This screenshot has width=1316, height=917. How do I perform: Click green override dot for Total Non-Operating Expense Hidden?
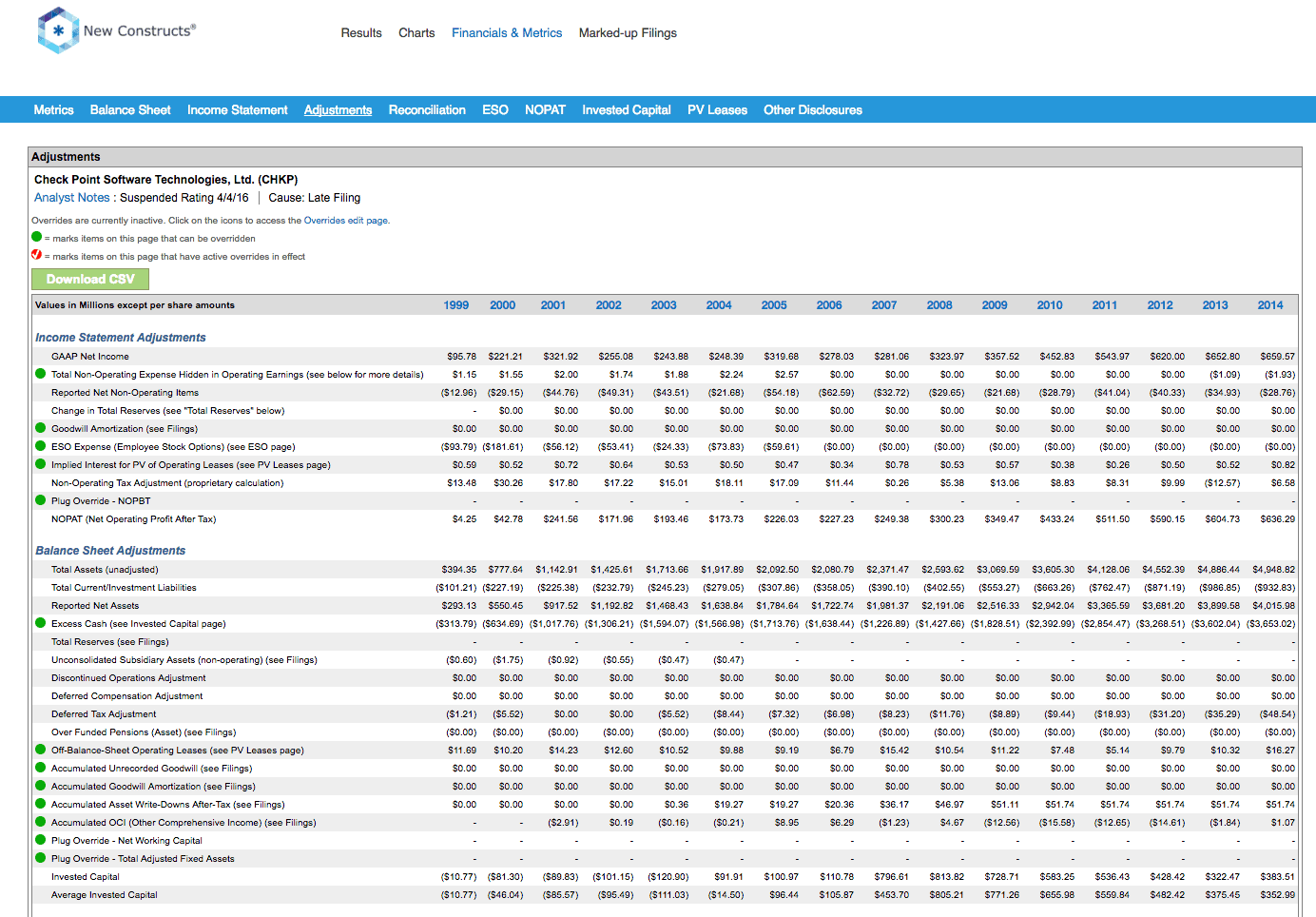pyautogui.click(x=40, y=374)
